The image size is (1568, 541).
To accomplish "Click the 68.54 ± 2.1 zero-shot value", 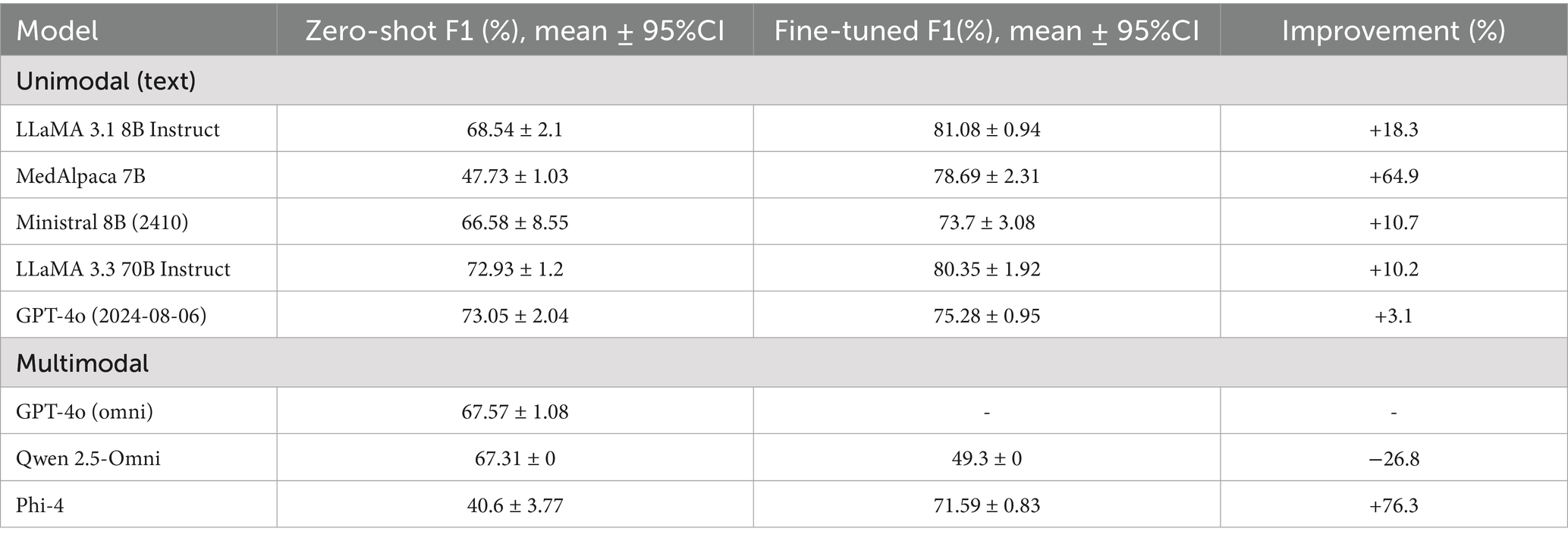I will (514, 130).
